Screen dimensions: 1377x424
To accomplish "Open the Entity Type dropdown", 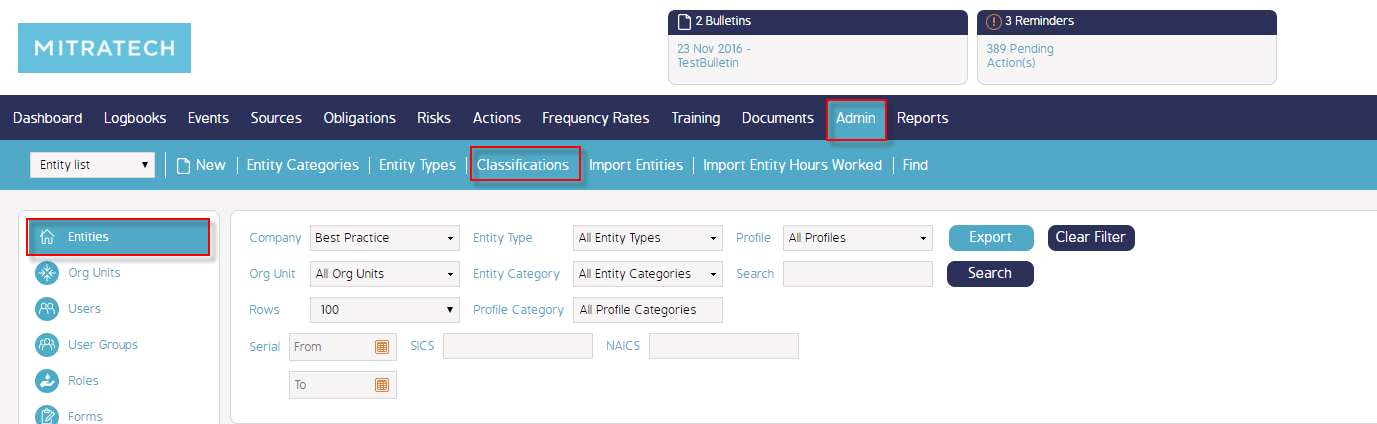I will pyautogui.click(x=648, y=238).
